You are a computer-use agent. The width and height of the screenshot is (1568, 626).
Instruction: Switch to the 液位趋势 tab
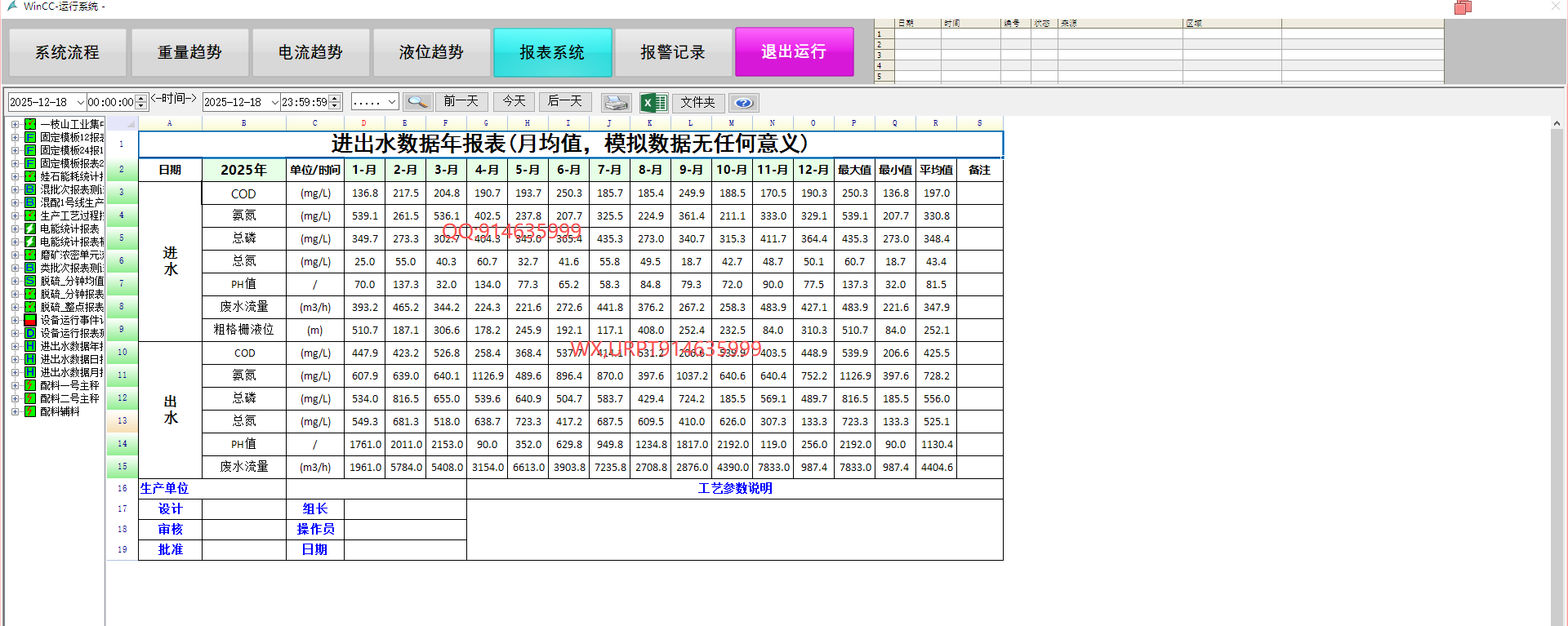(431, 52)
